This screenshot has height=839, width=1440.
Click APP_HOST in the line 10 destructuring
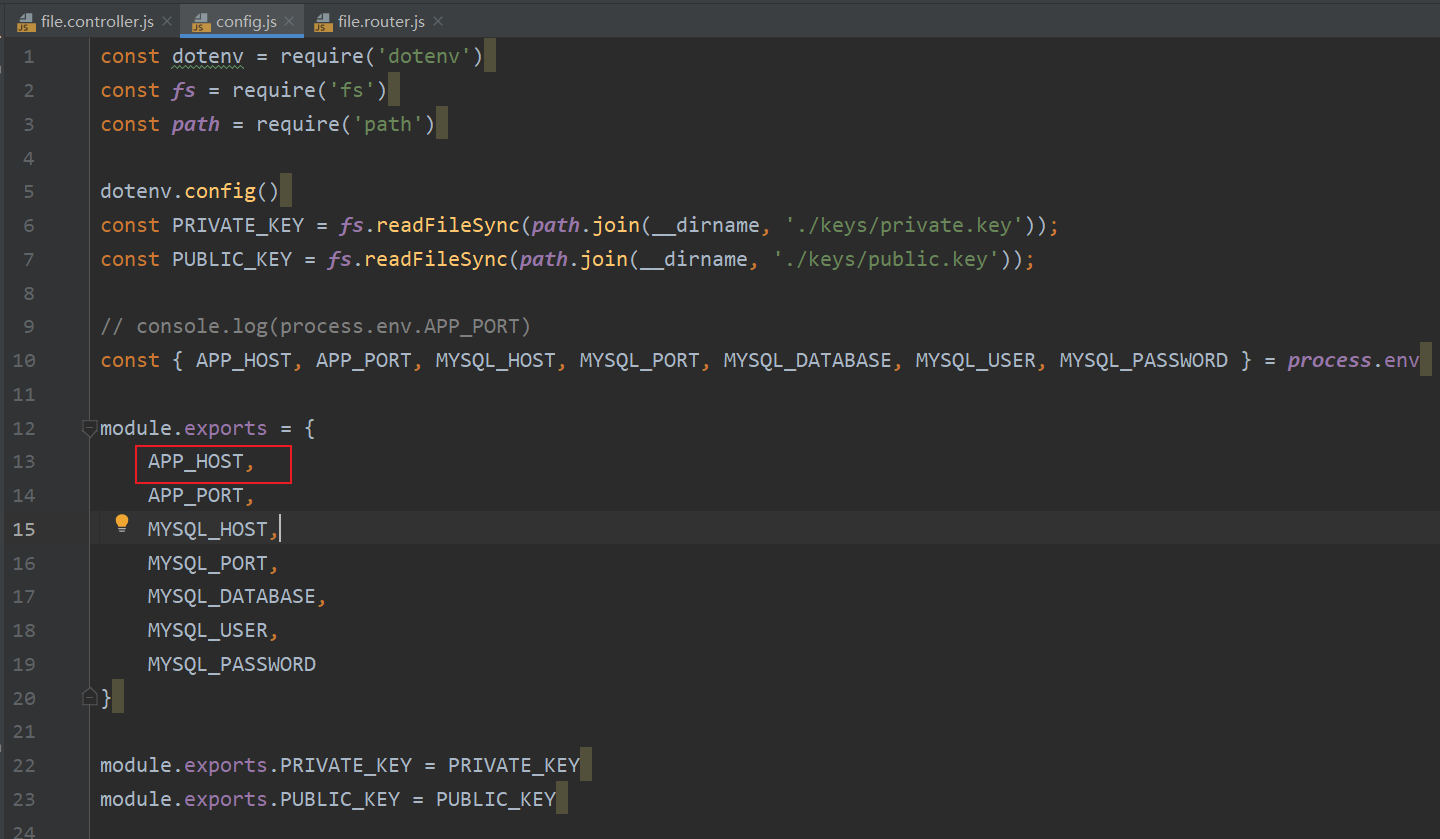click(x=244, y=360)
